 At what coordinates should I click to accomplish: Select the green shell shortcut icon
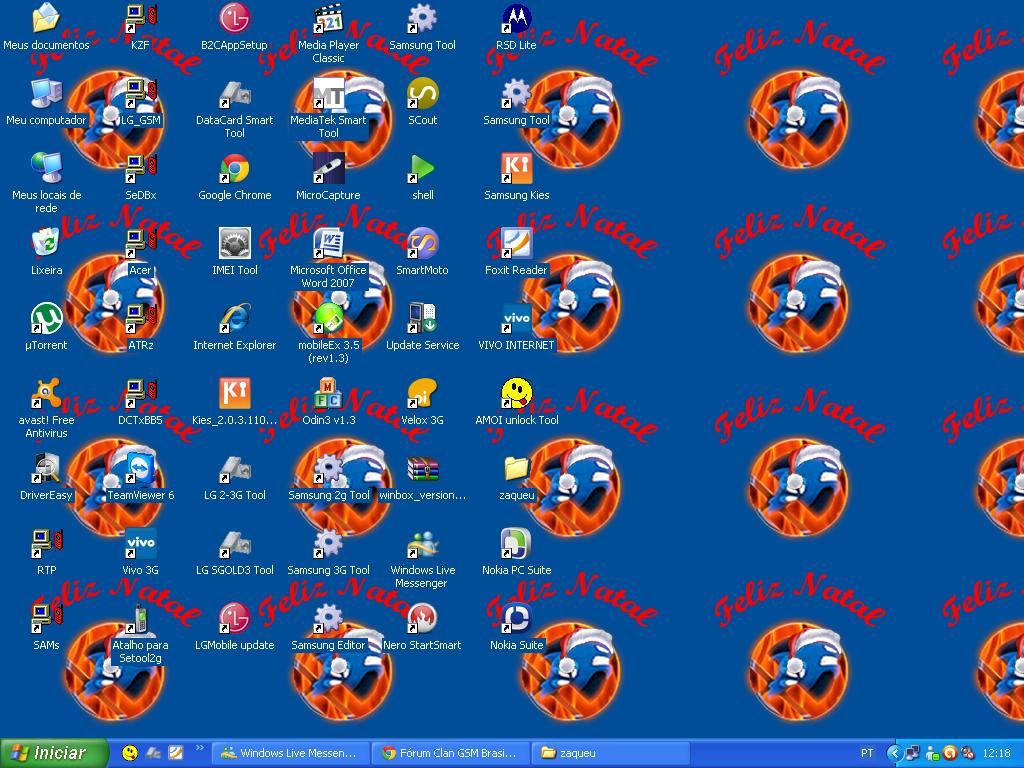[423, 170]
